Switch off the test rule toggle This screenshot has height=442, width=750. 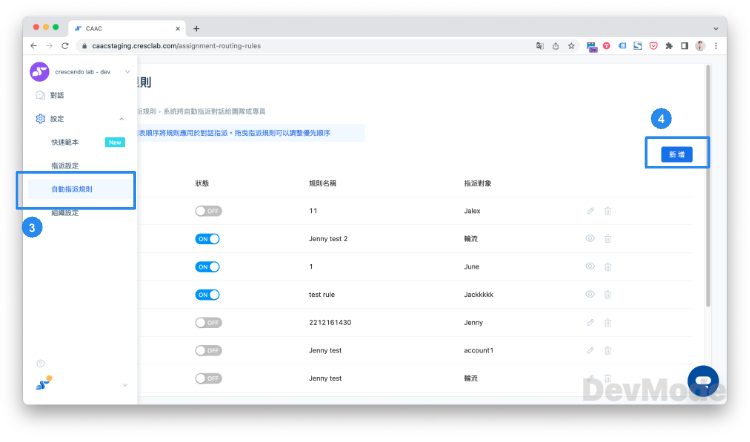208,295
